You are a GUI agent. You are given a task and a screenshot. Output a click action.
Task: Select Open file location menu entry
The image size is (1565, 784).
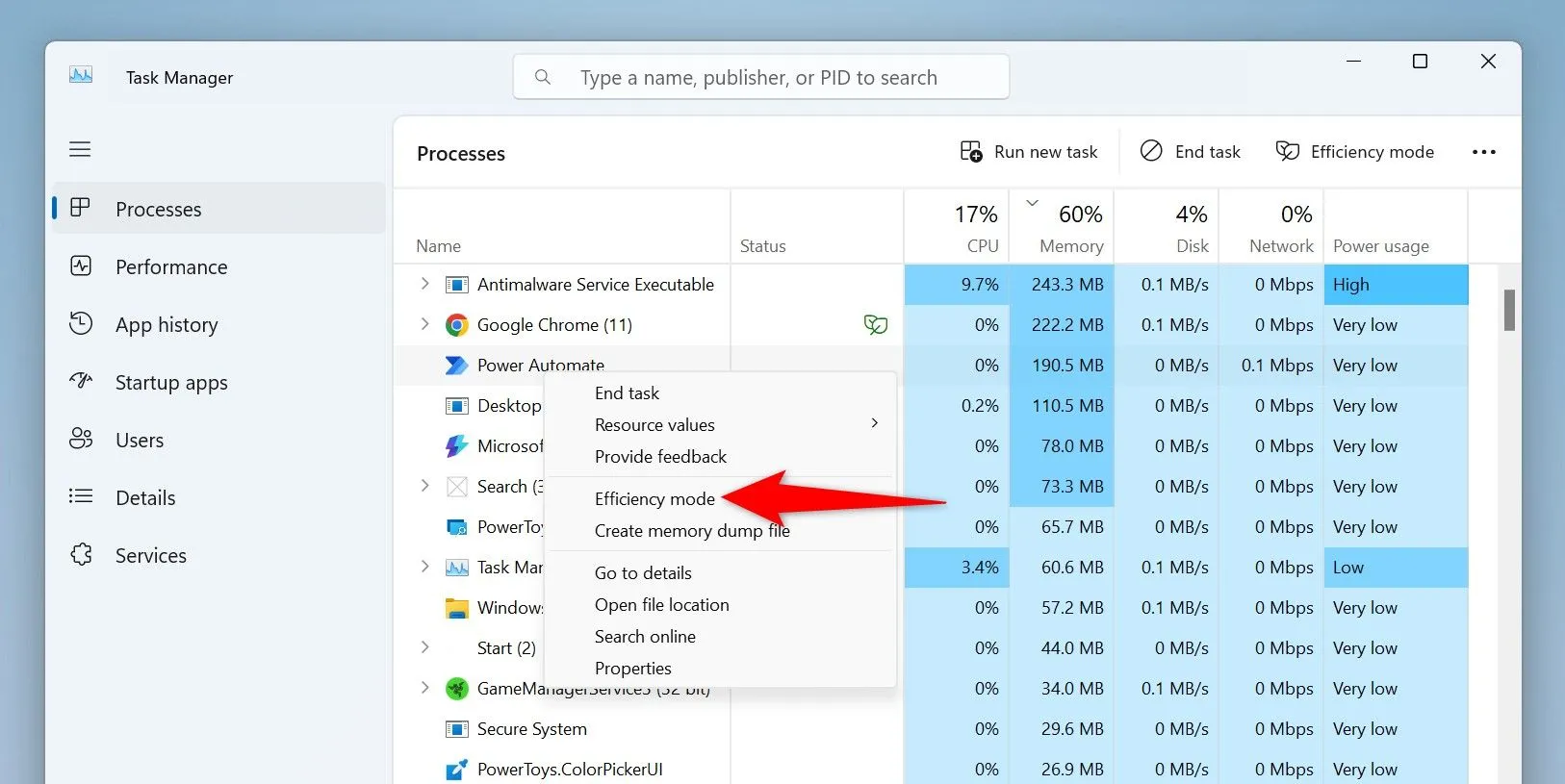[661, 604]
